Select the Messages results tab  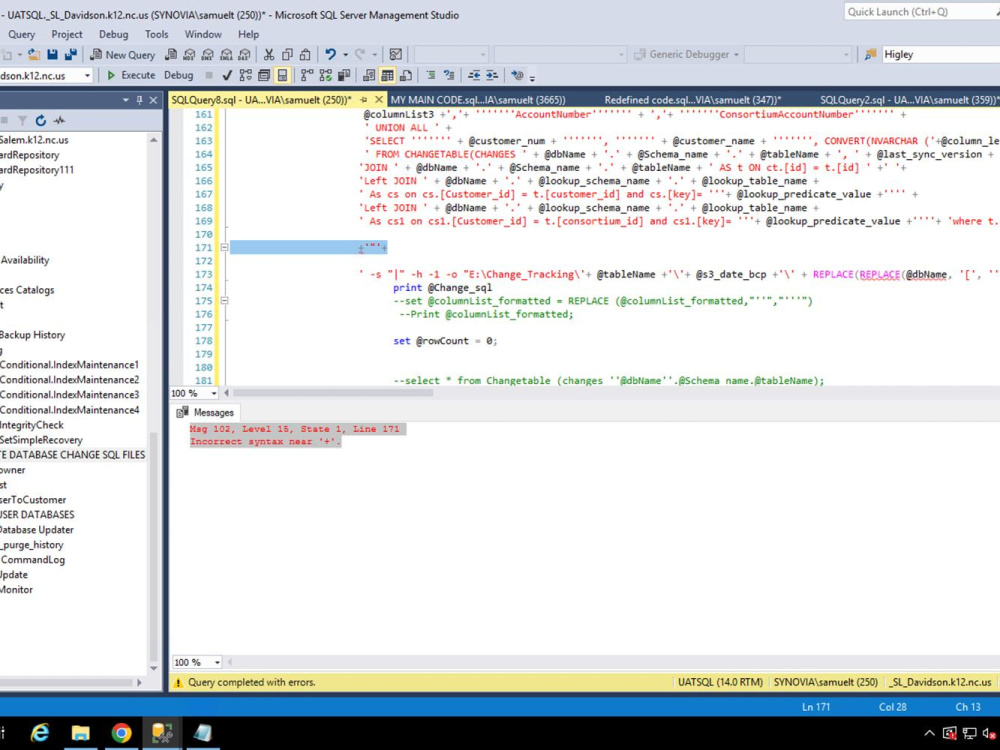tap(206, 413)
